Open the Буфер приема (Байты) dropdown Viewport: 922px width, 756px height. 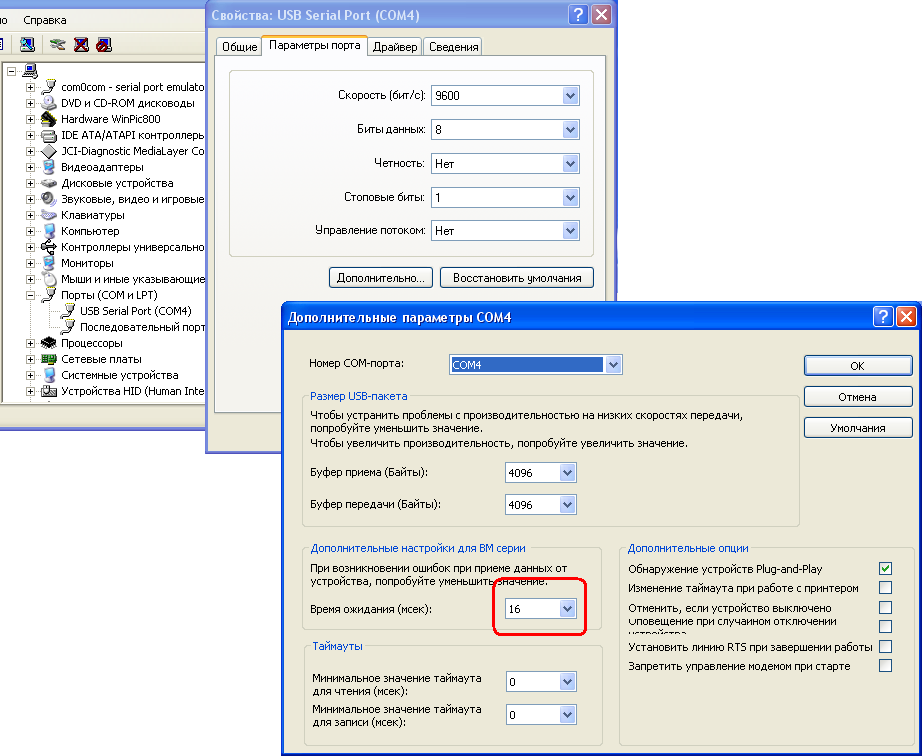click(x=567, y=472)
